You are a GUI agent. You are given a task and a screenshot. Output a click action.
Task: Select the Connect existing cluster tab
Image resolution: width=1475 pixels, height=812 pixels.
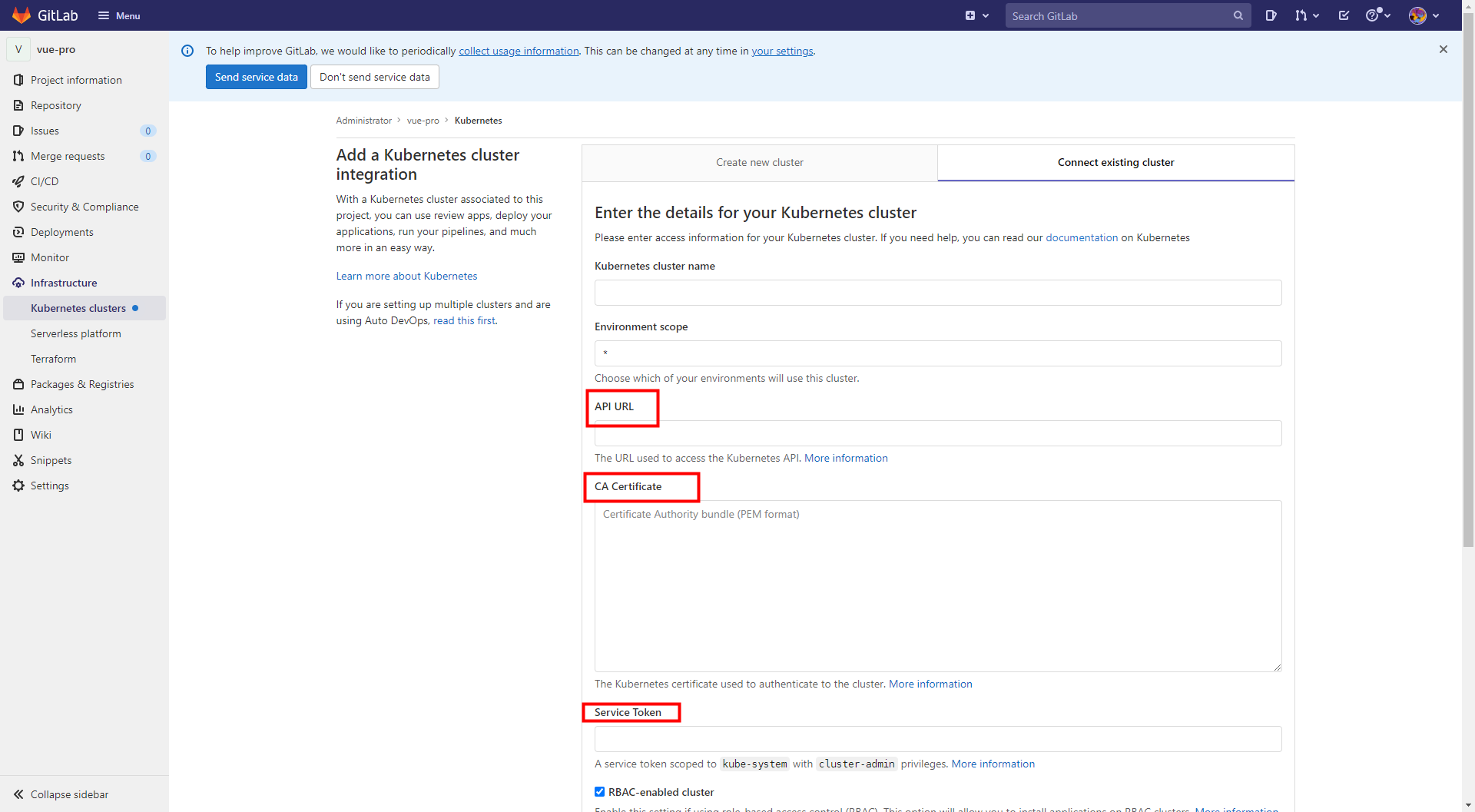[x=1115, y=162]
